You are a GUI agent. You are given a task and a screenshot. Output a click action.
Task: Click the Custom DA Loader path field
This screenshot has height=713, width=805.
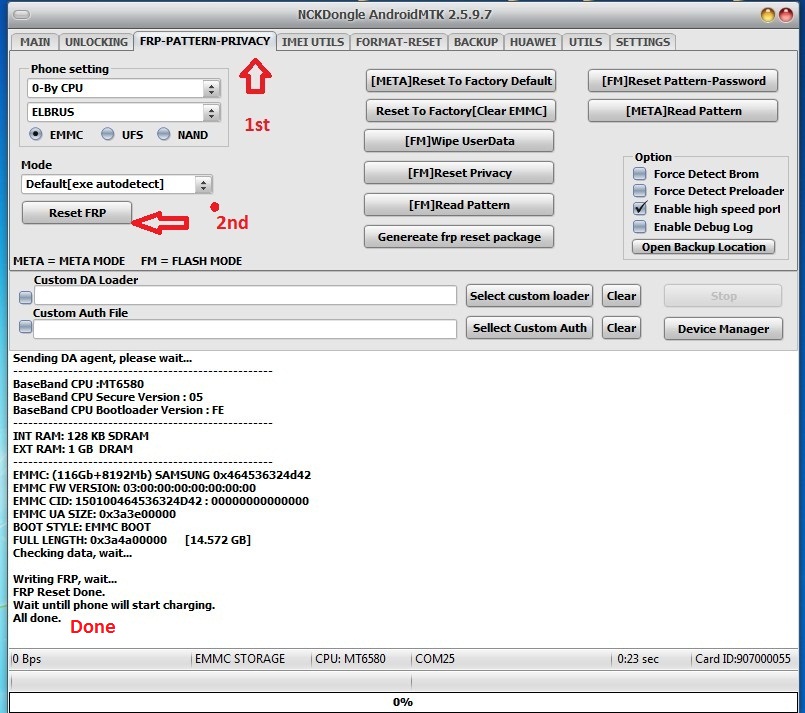[x=245, y=295]
